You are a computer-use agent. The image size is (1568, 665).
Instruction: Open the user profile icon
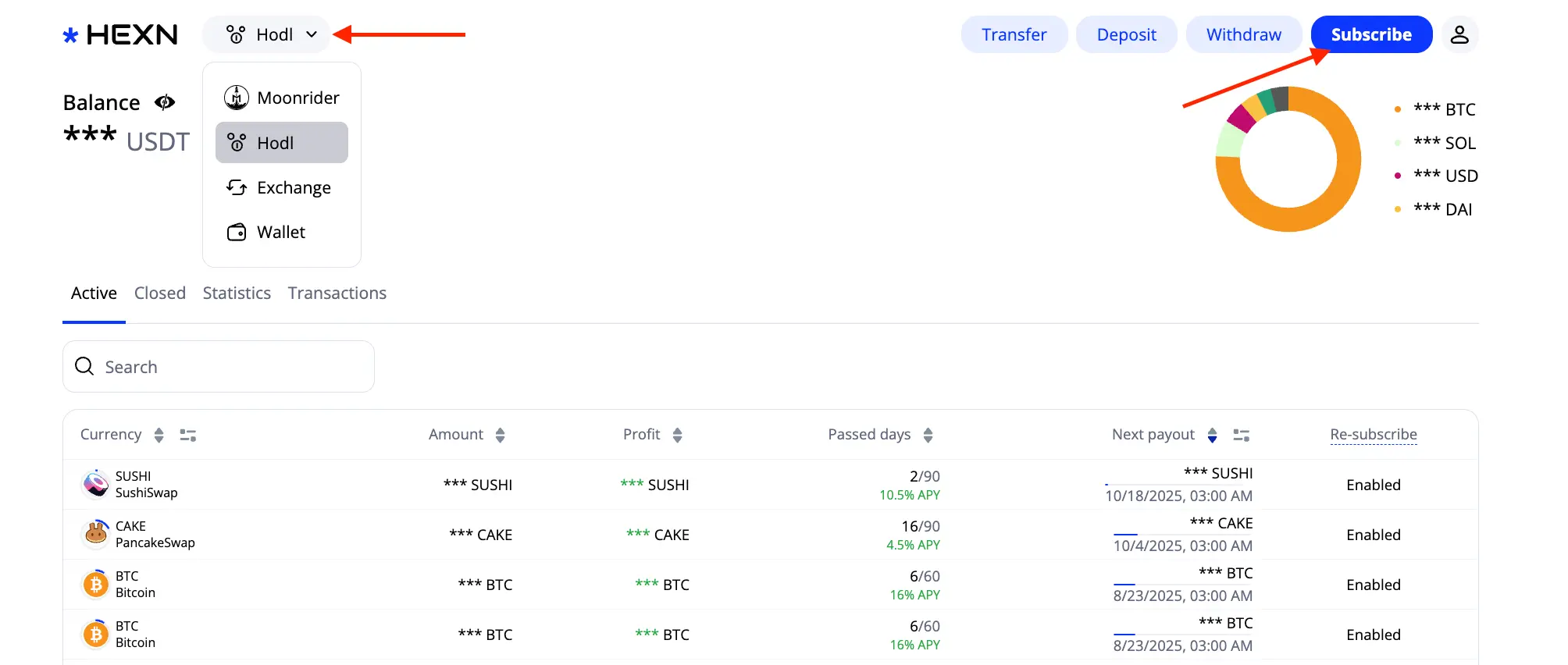point(1459,34)
